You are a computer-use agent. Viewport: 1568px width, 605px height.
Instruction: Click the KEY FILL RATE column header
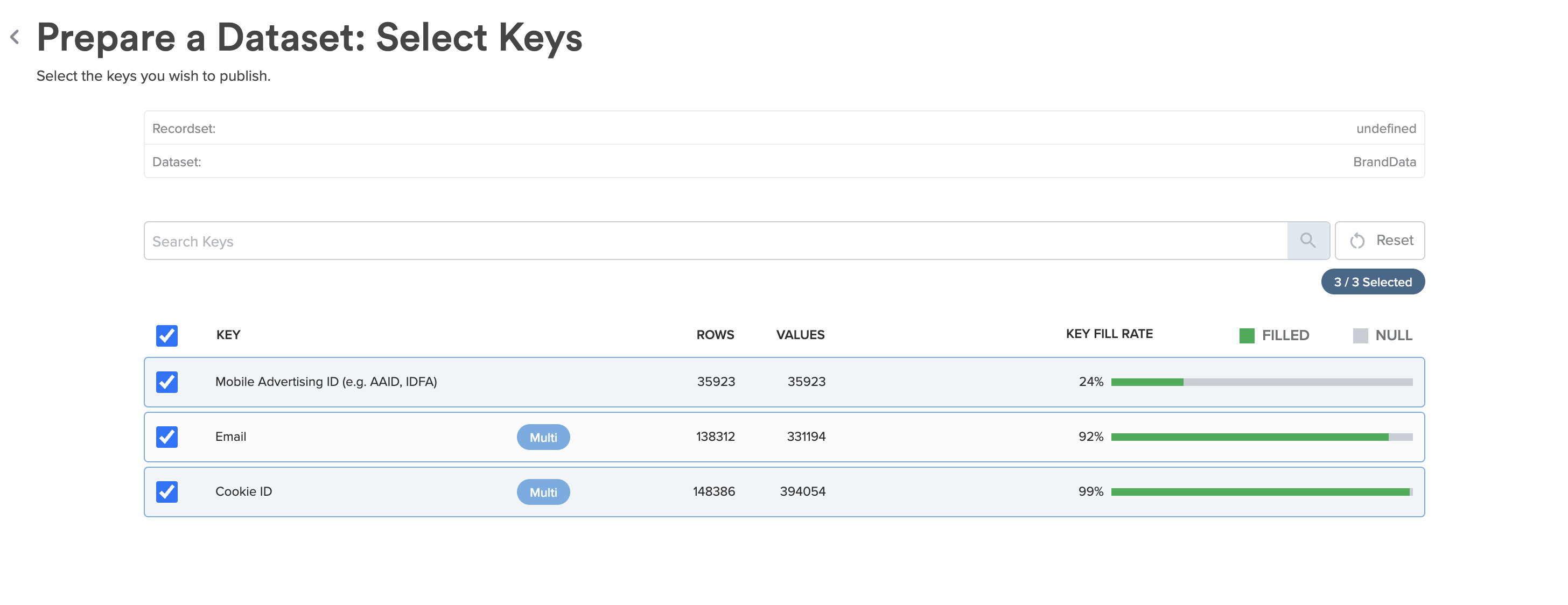click(x=1109, y=334)
